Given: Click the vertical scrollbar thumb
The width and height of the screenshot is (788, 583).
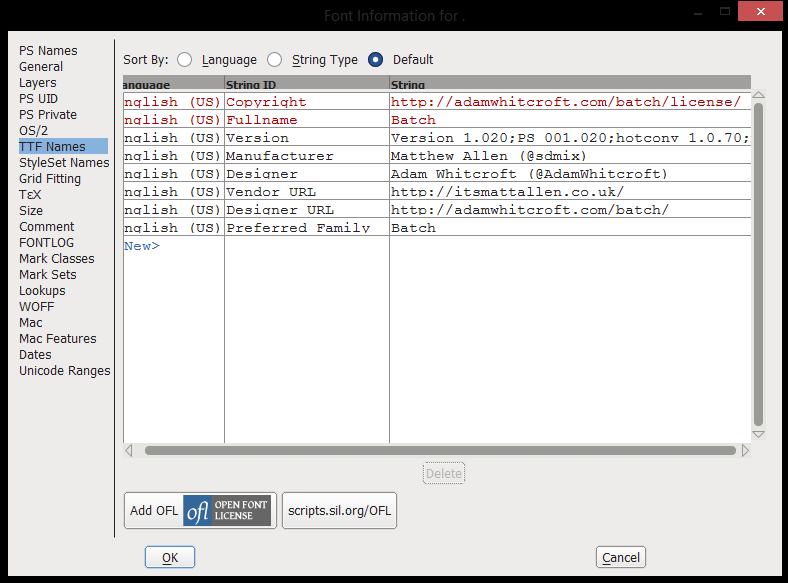Looking at the screenshot, I should coord(759,264).
